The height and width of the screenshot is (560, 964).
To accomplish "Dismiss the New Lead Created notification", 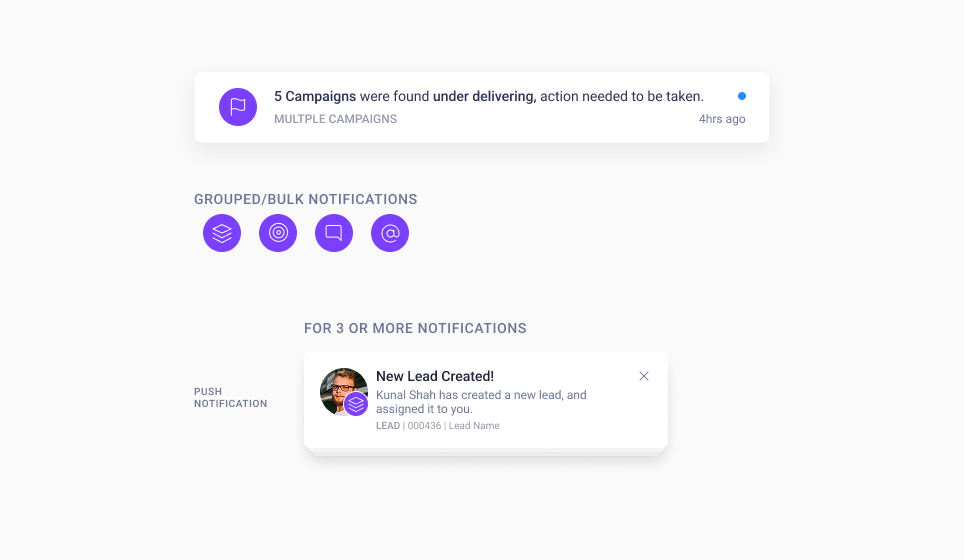I will (644, 376).
